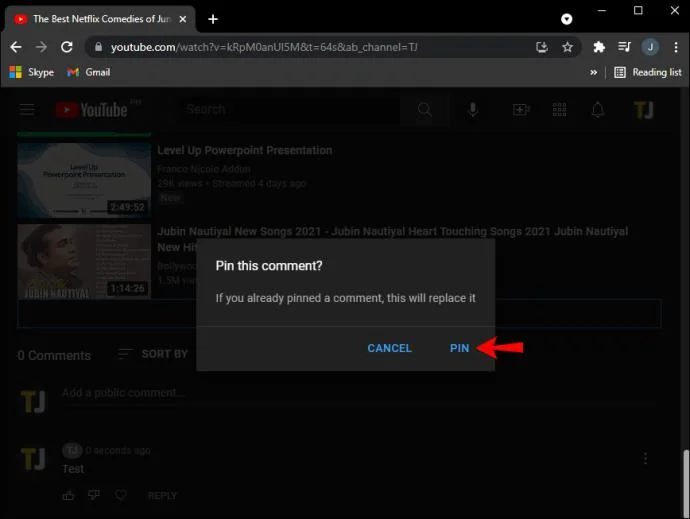Screen dimensions: 690x519
Task: Click into the YouTube search field
Action: [x=290, y=109]
